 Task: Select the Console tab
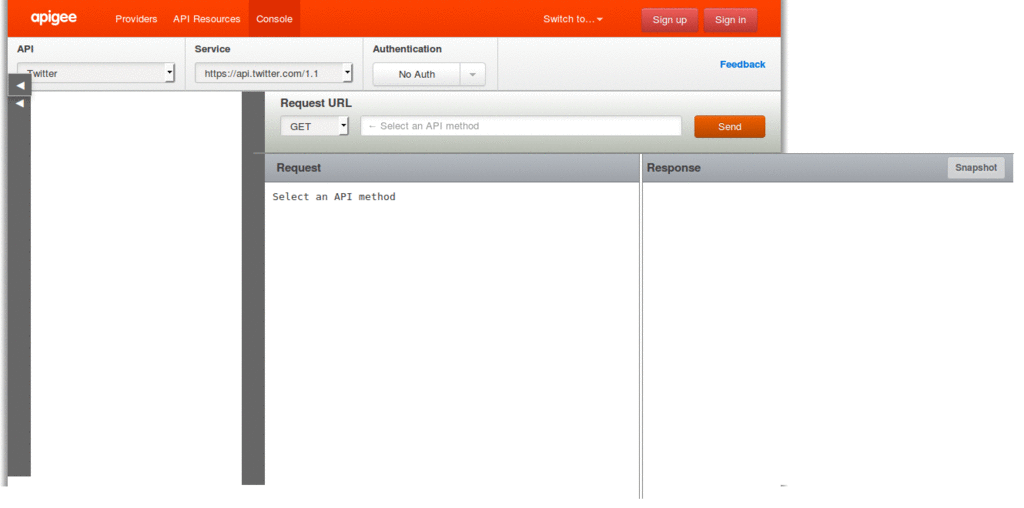[x=274, y=19]
